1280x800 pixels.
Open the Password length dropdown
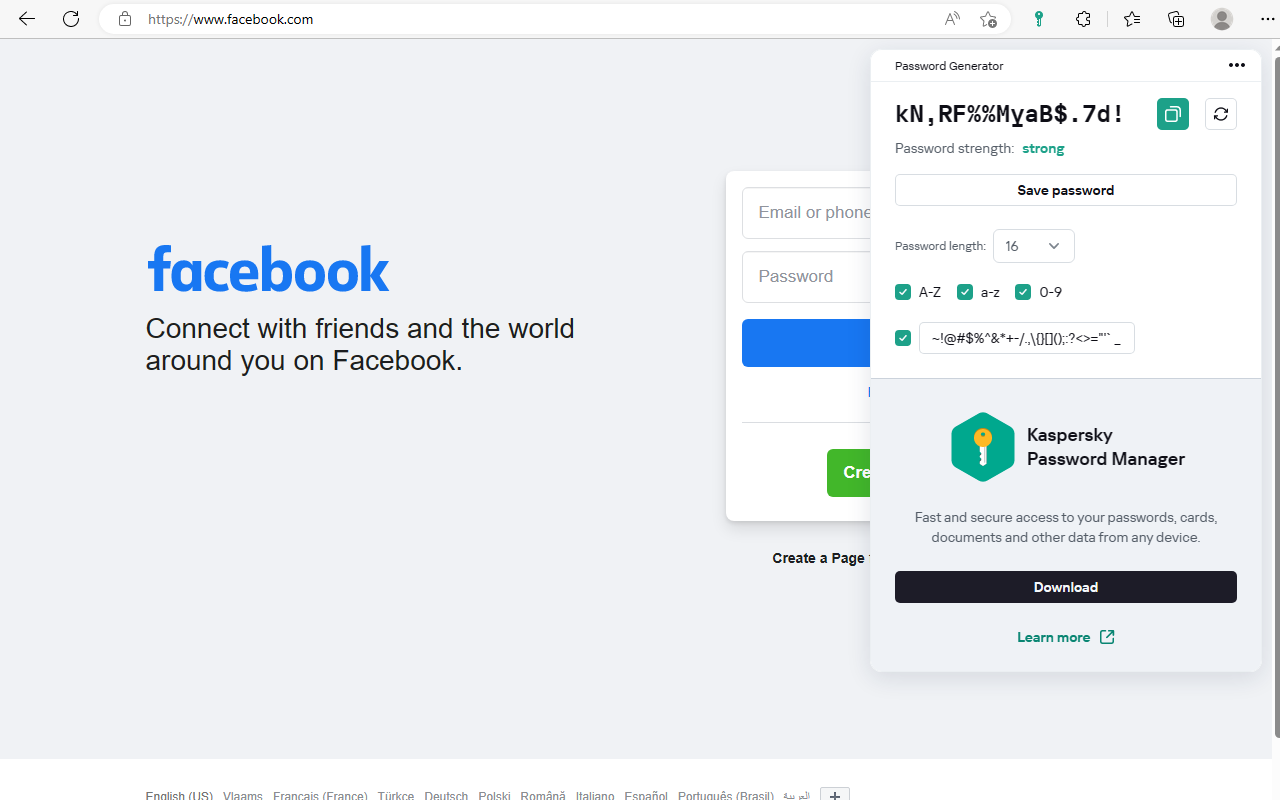coord(1034,246)
